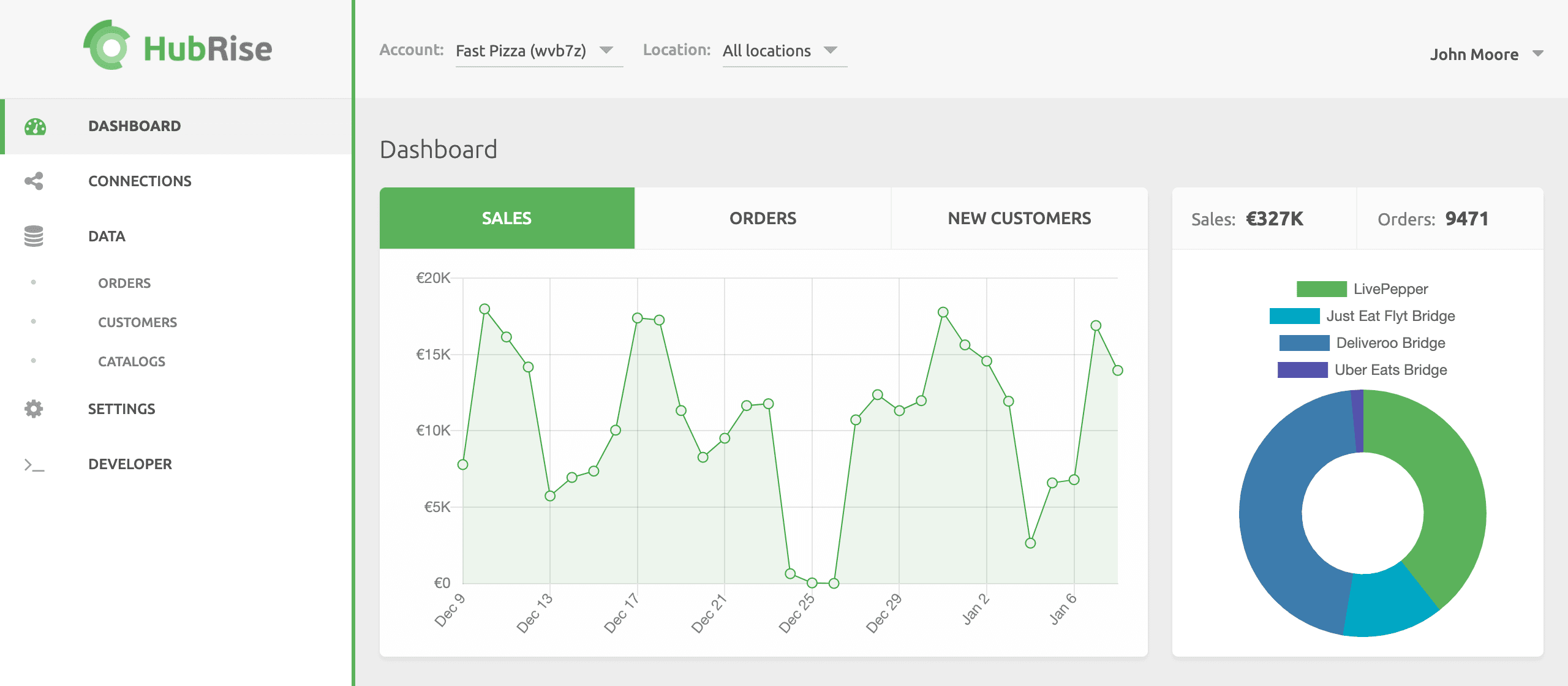
Task: Select the Sales tab
Action: point(507,218)
